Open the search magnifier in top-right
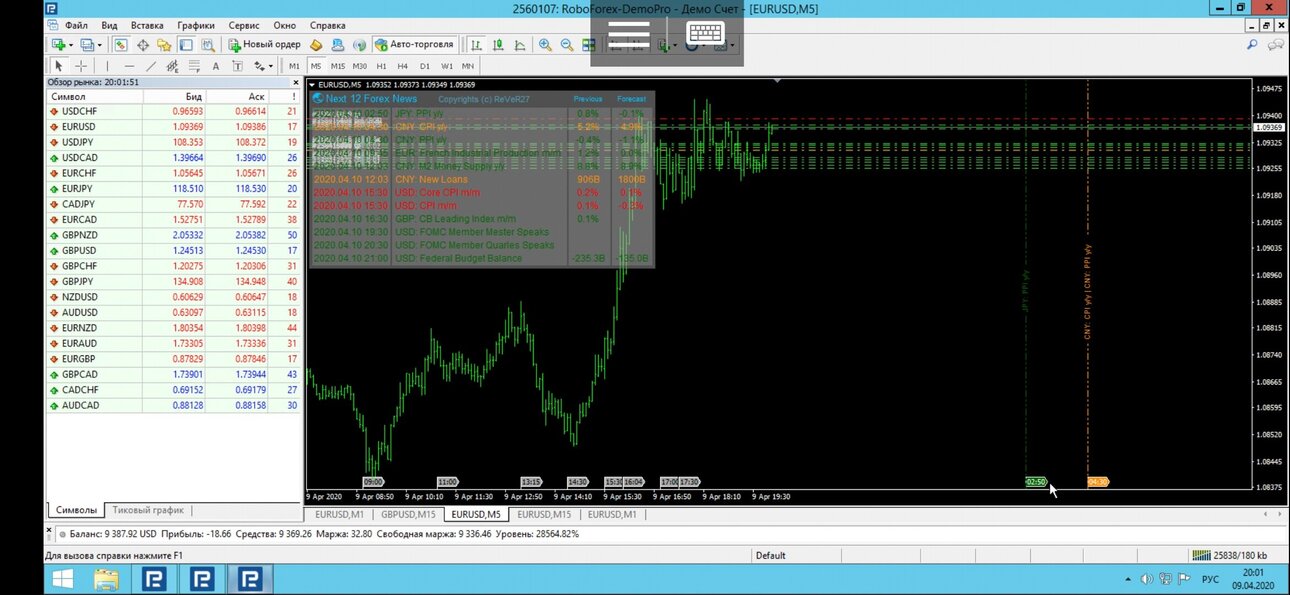The height and width of the screenshot is (595, 1290). point(1251,44)
